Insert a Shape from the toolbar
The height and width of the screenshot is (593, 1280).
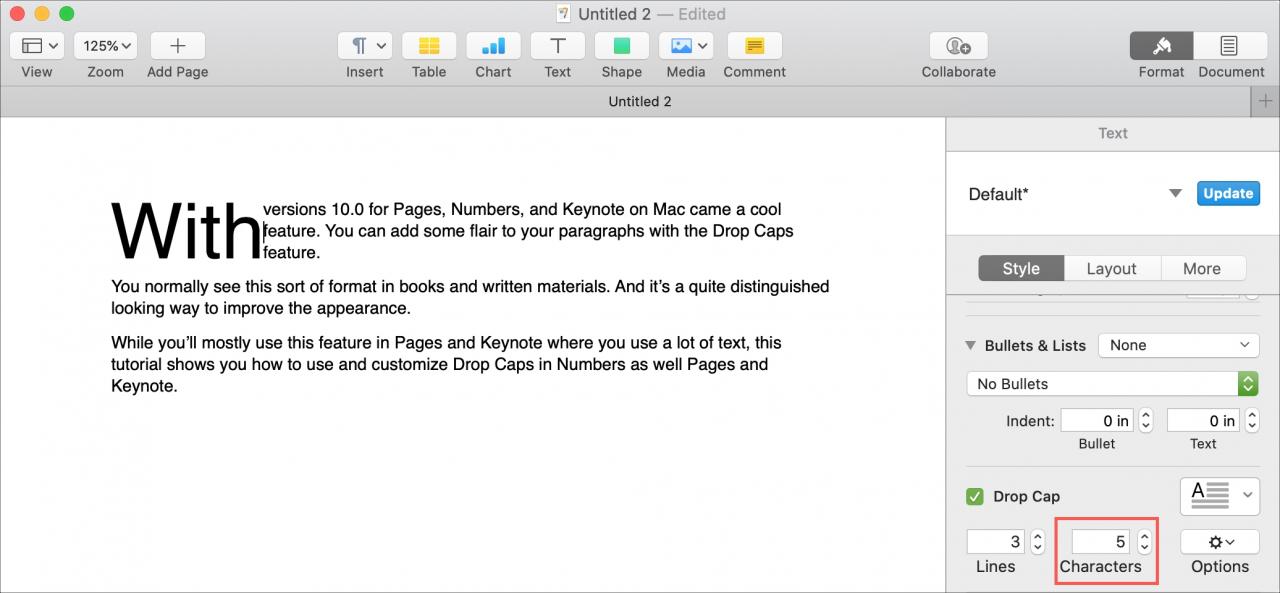click(x=622, y=46)
